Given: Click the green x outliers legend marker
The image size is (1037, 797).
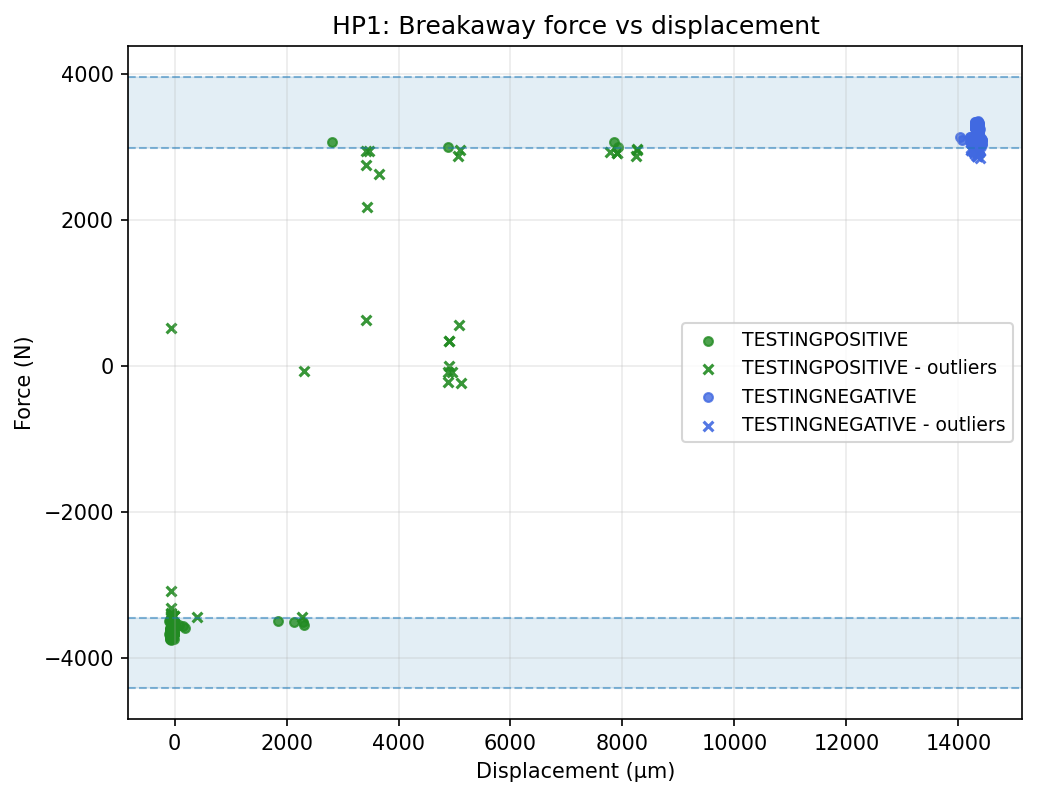Looking at the screenshot, I should pos(708,368).
